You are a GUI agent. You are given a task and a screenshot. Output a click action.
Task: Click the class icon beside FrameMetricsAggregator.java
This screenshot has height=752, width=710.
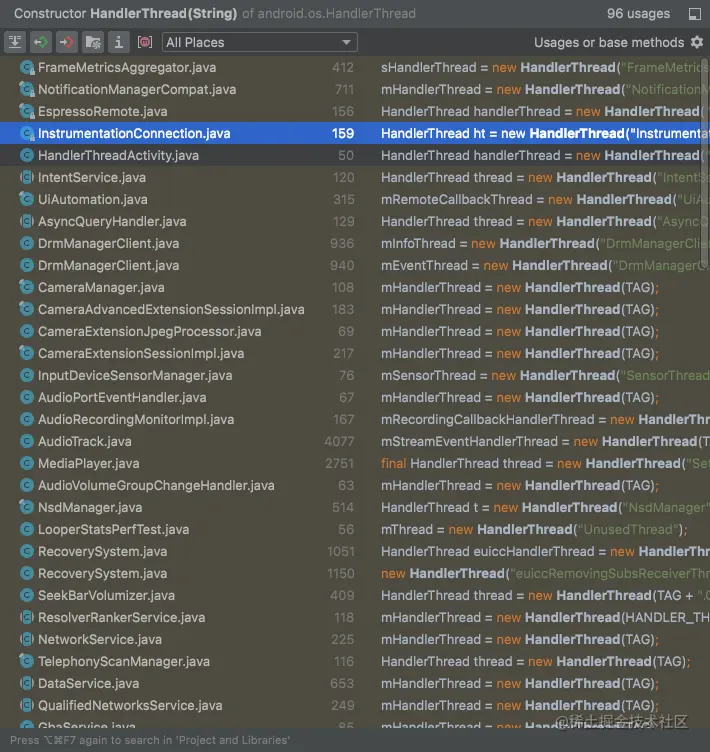coord(27,68)
